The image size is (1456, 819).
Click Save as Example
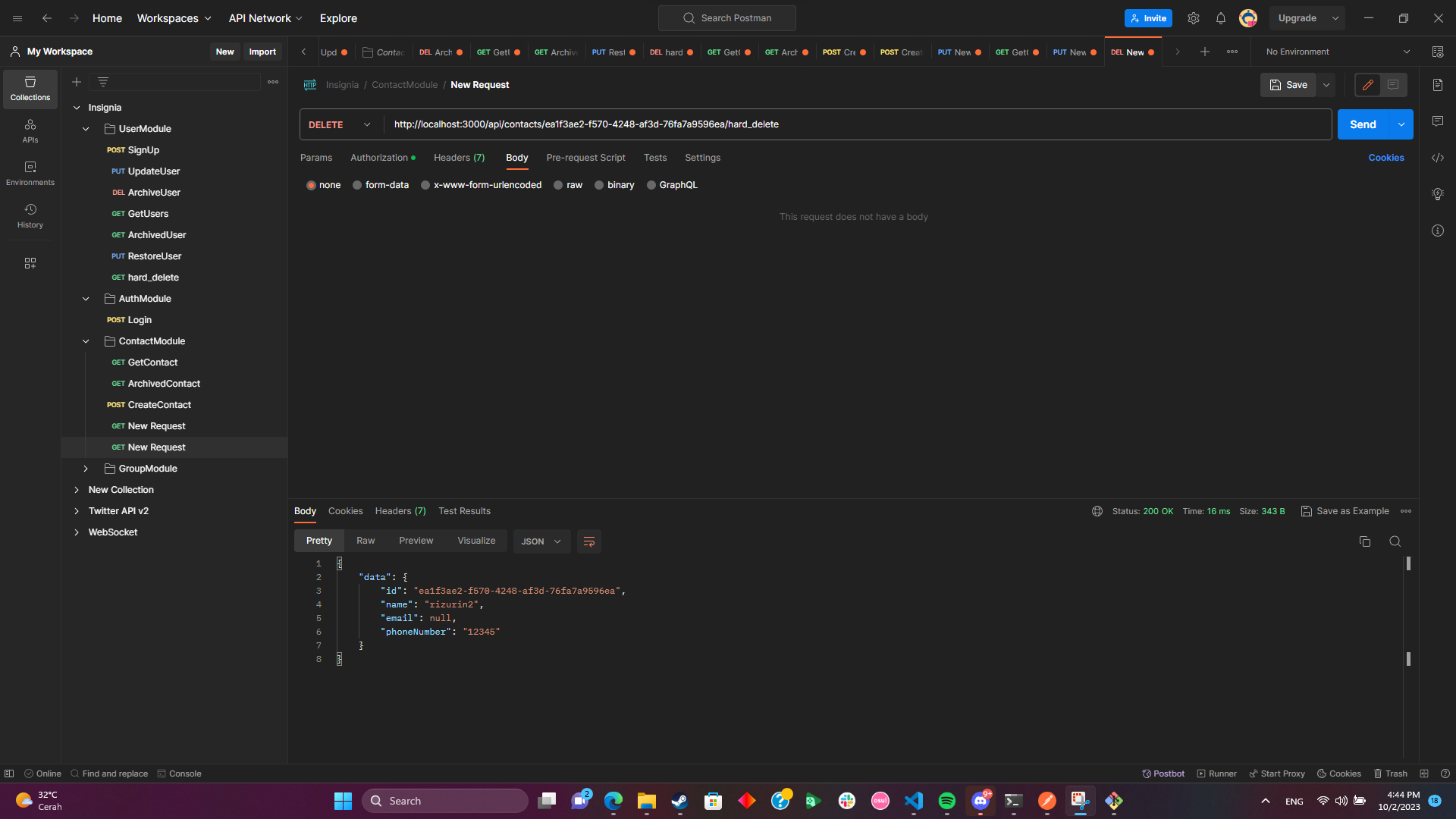point(1351,511)
